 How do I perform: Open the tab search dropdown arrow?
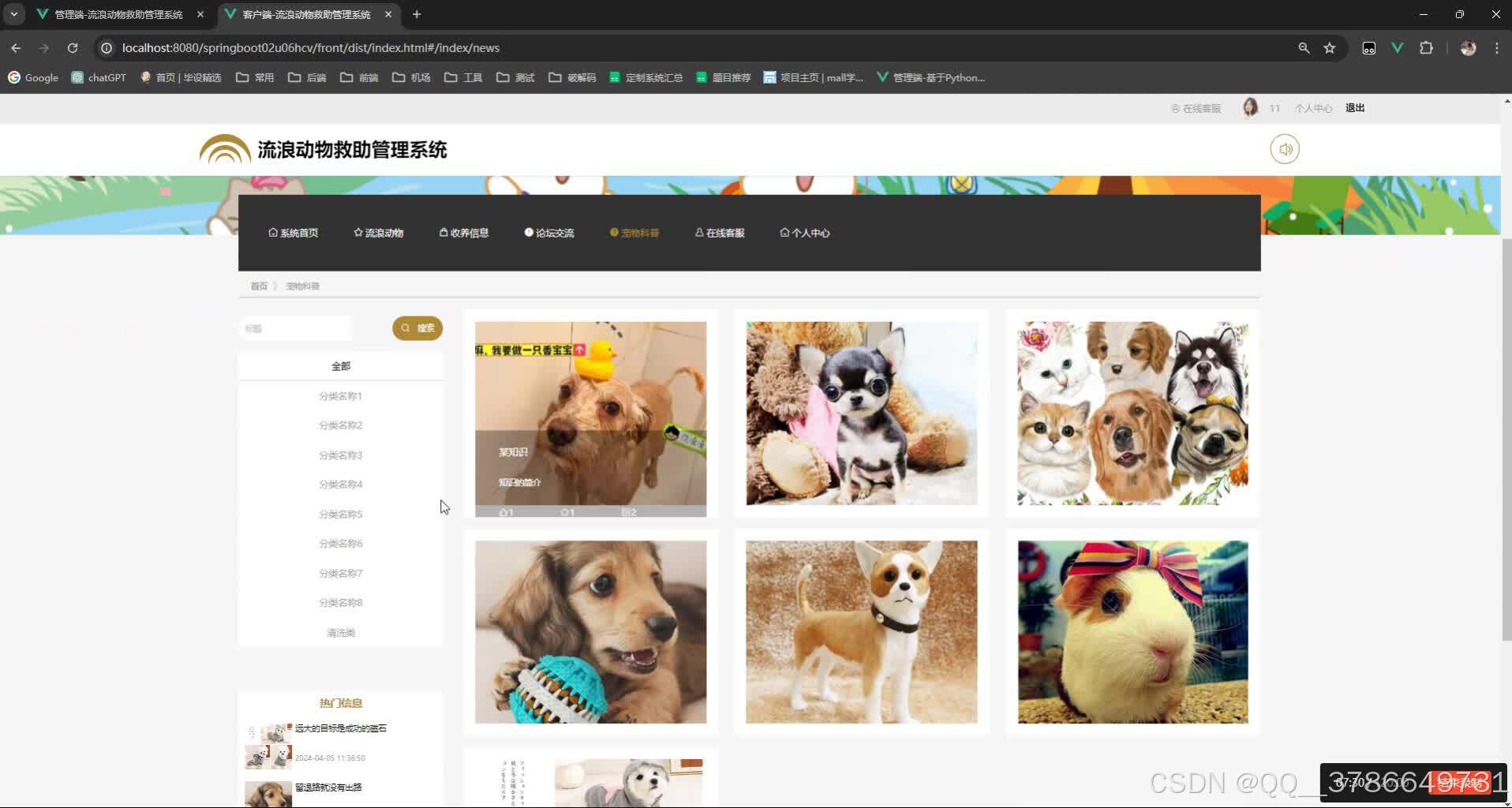pyautogui.click(x=14, y=14)
